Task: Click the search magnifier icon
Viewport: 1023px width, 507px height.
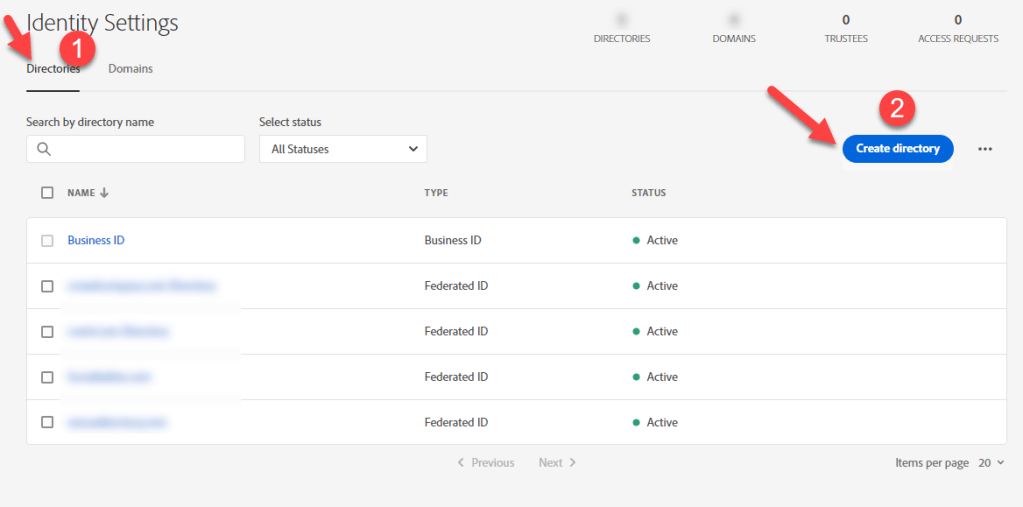Action: (43, 149)
